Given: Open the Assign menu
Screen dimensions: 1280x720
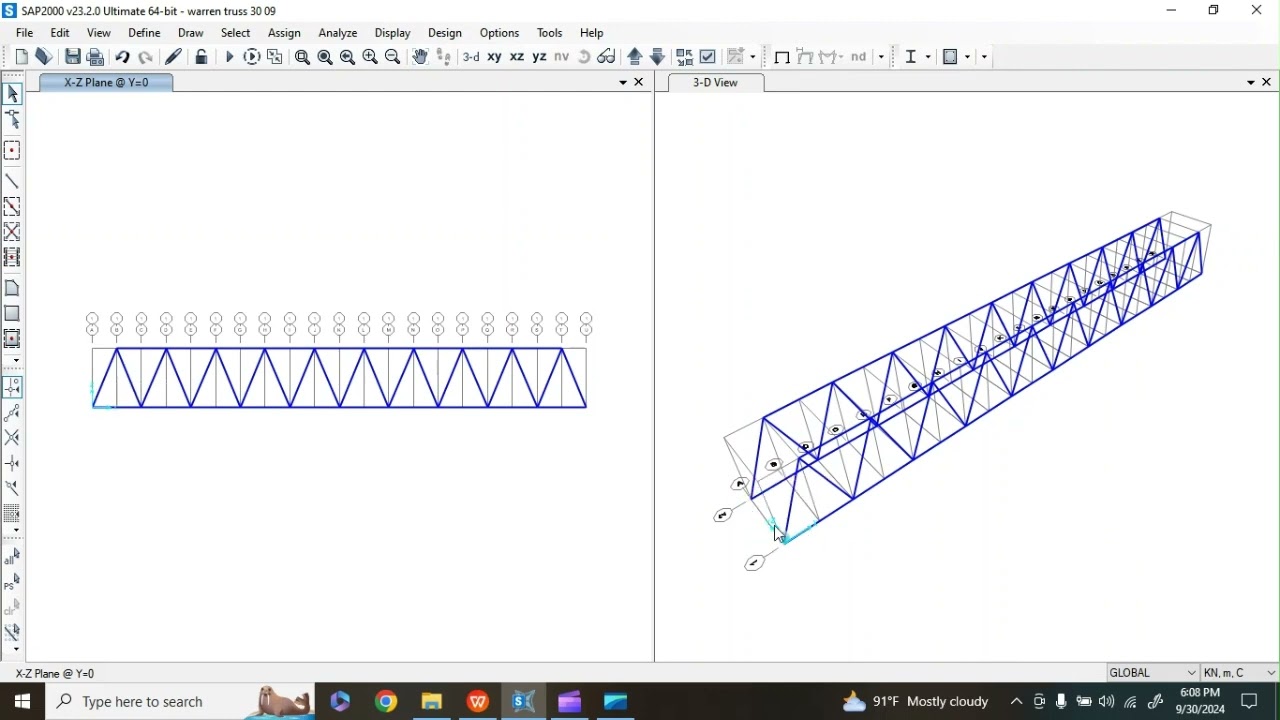Looking at the screenshot, I should point(284,33).
